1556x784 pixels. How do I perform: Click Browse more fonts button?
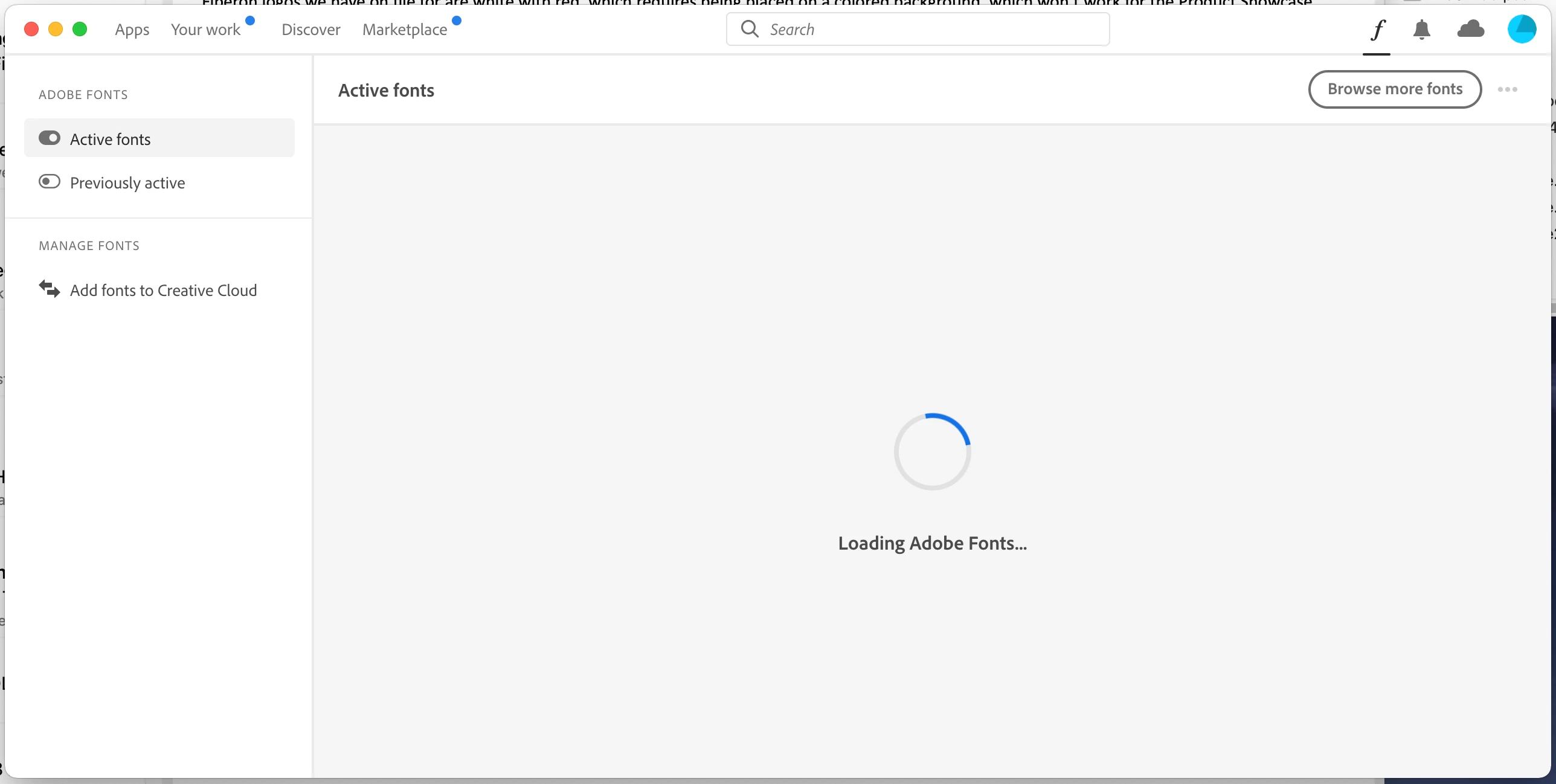point(1394,89)
